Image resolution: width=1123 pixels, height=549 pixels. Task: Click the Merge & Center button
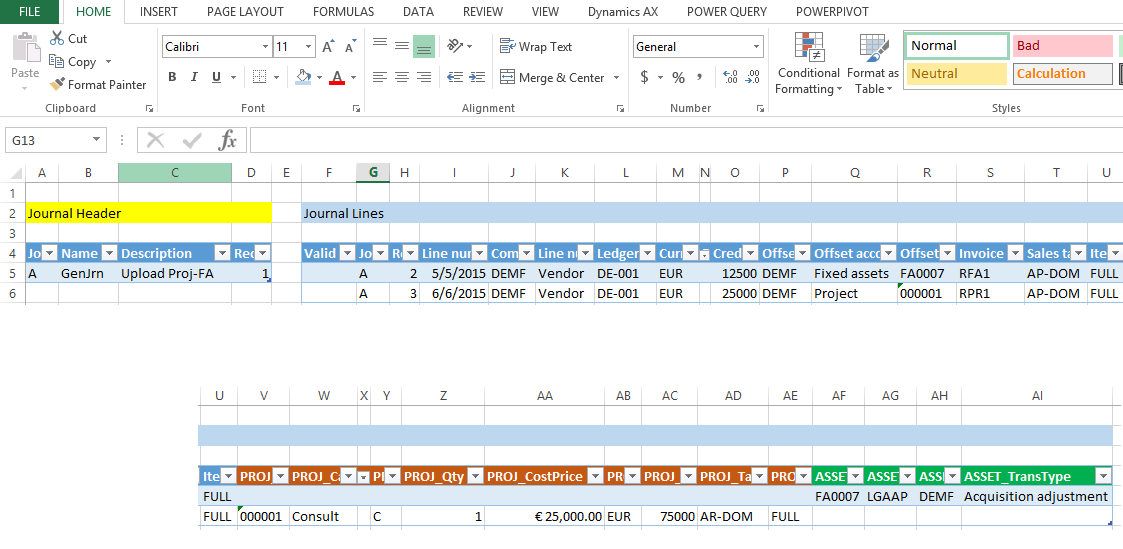pos(562,77)
